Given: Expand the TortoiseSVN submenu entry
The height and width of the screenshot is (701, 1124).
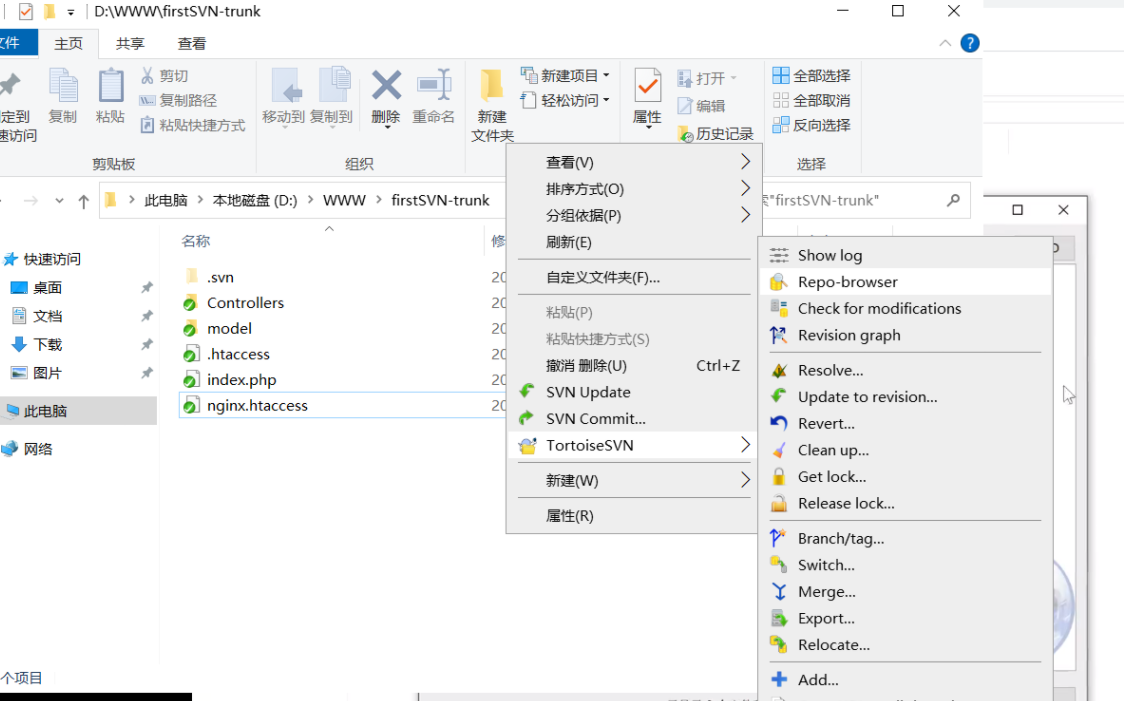Looking at the screenshot, I should pyautogui.click(x=632, y=444).
